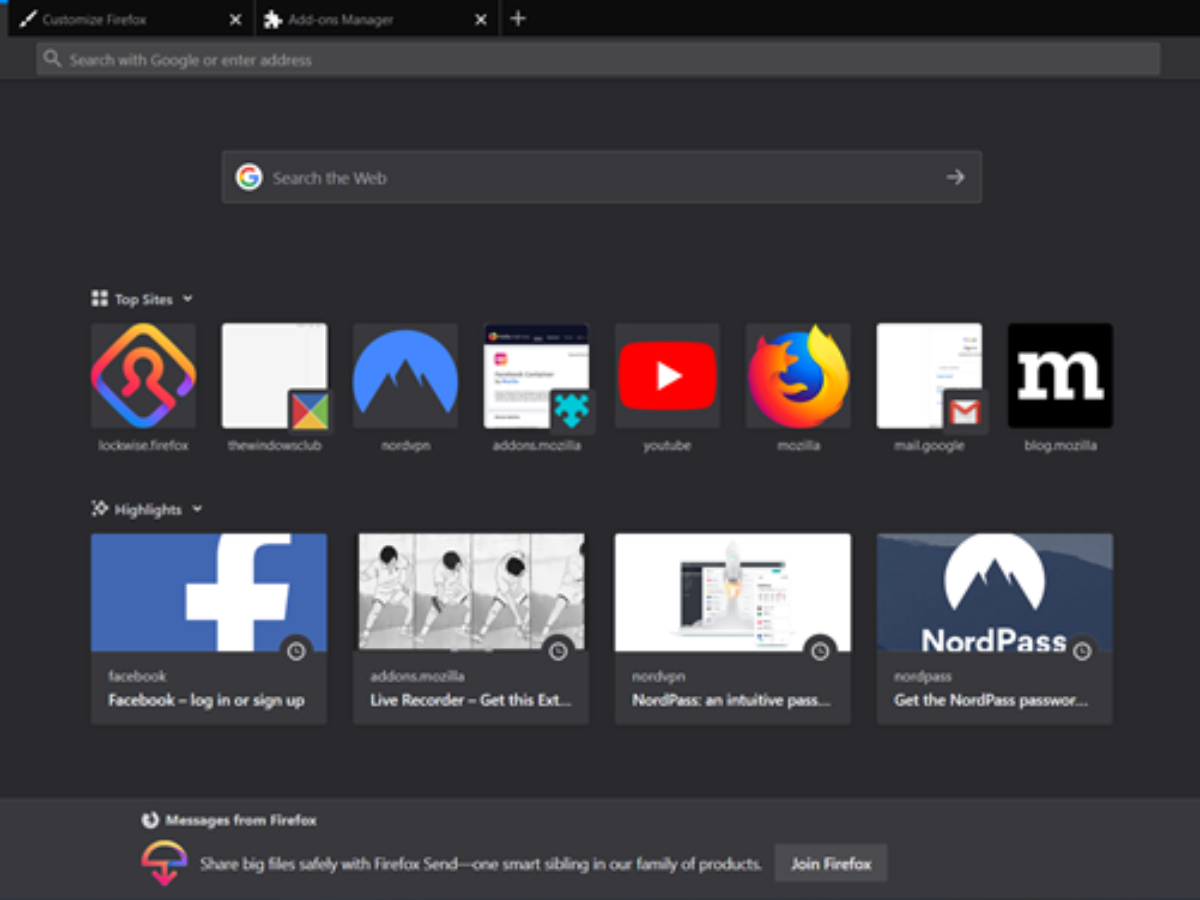Open the nordvpn top site tile
Screen dimensions: 1200x900
pyautogui.click(x=405, y=376)
